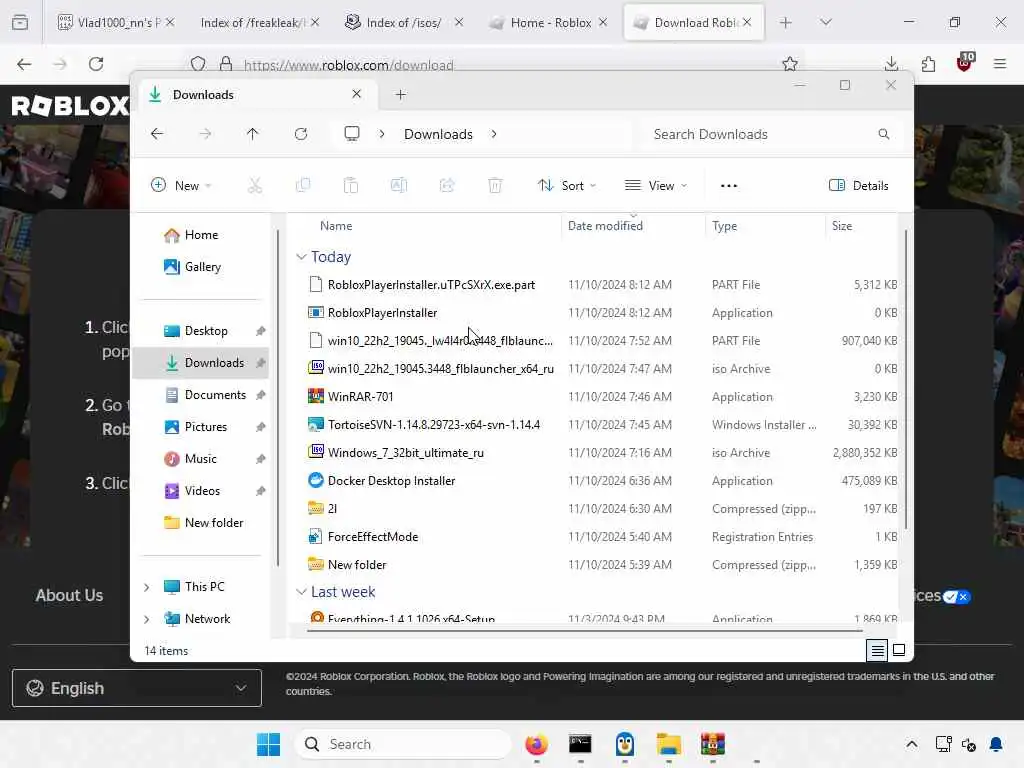Collapse the Today group
The height and width of the screenshot is (768, 1024).
[301, 257]
